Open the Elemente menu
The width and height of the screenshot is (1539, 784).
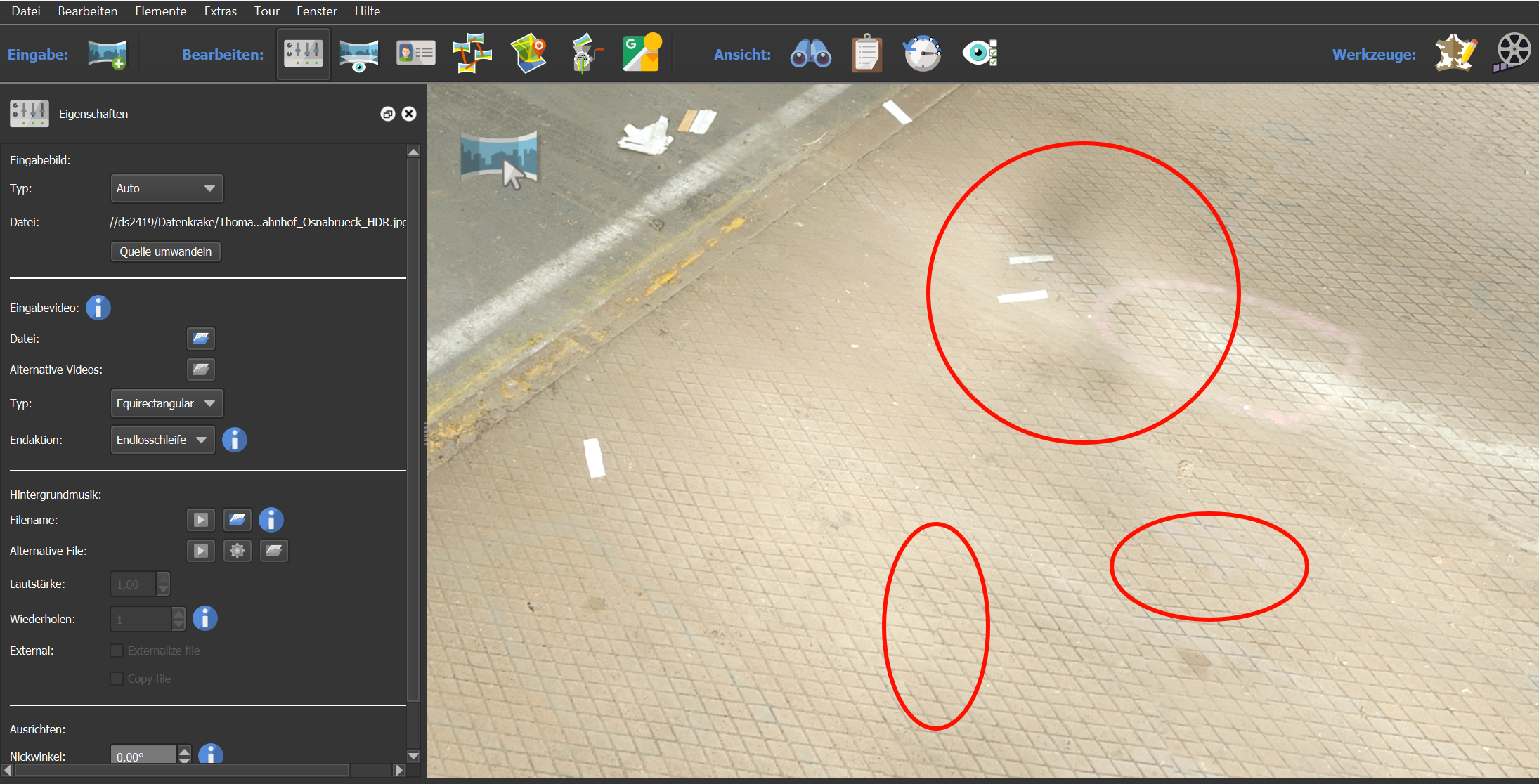[x=161, y=11]
